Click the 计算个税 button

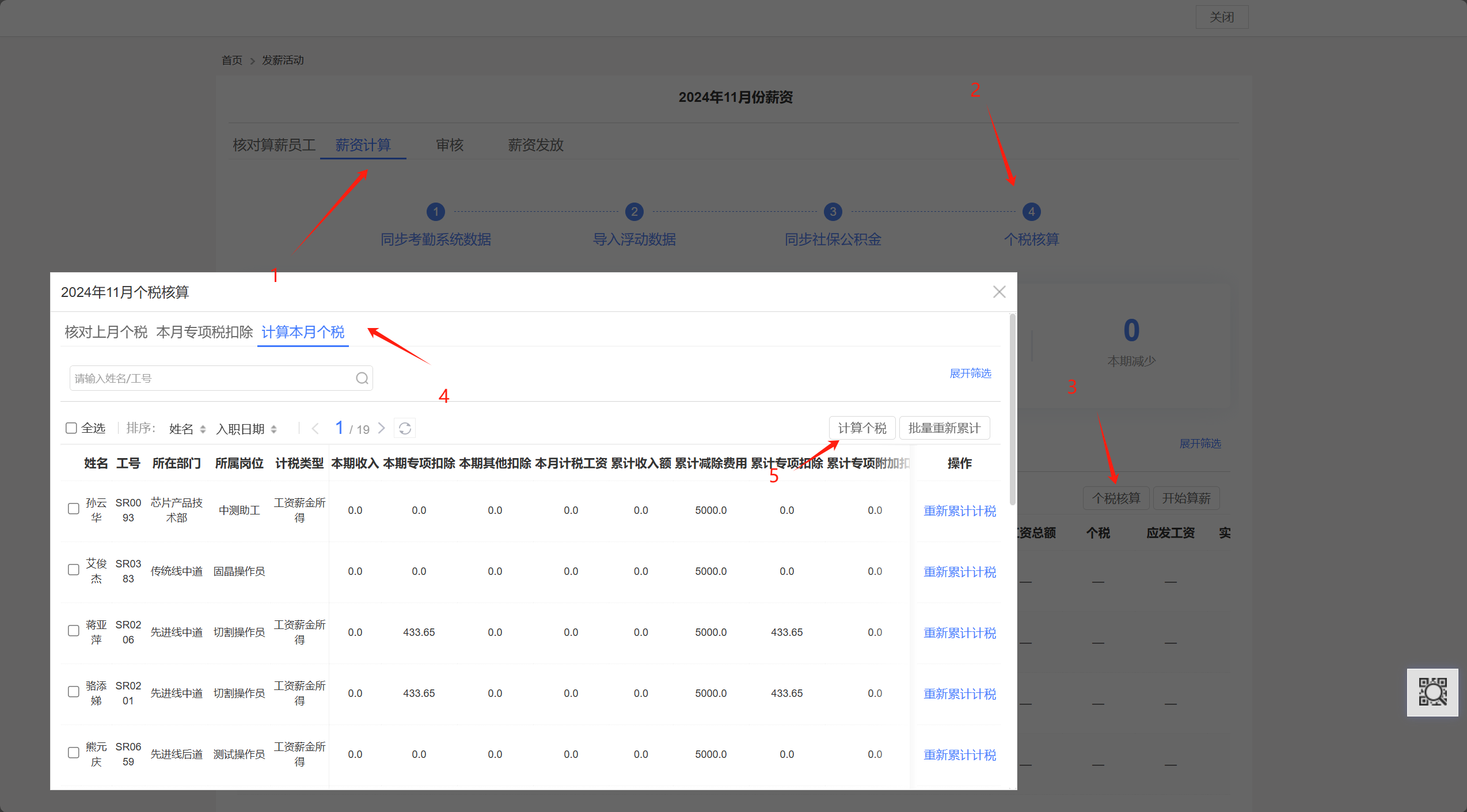click(x=862, y=428)
